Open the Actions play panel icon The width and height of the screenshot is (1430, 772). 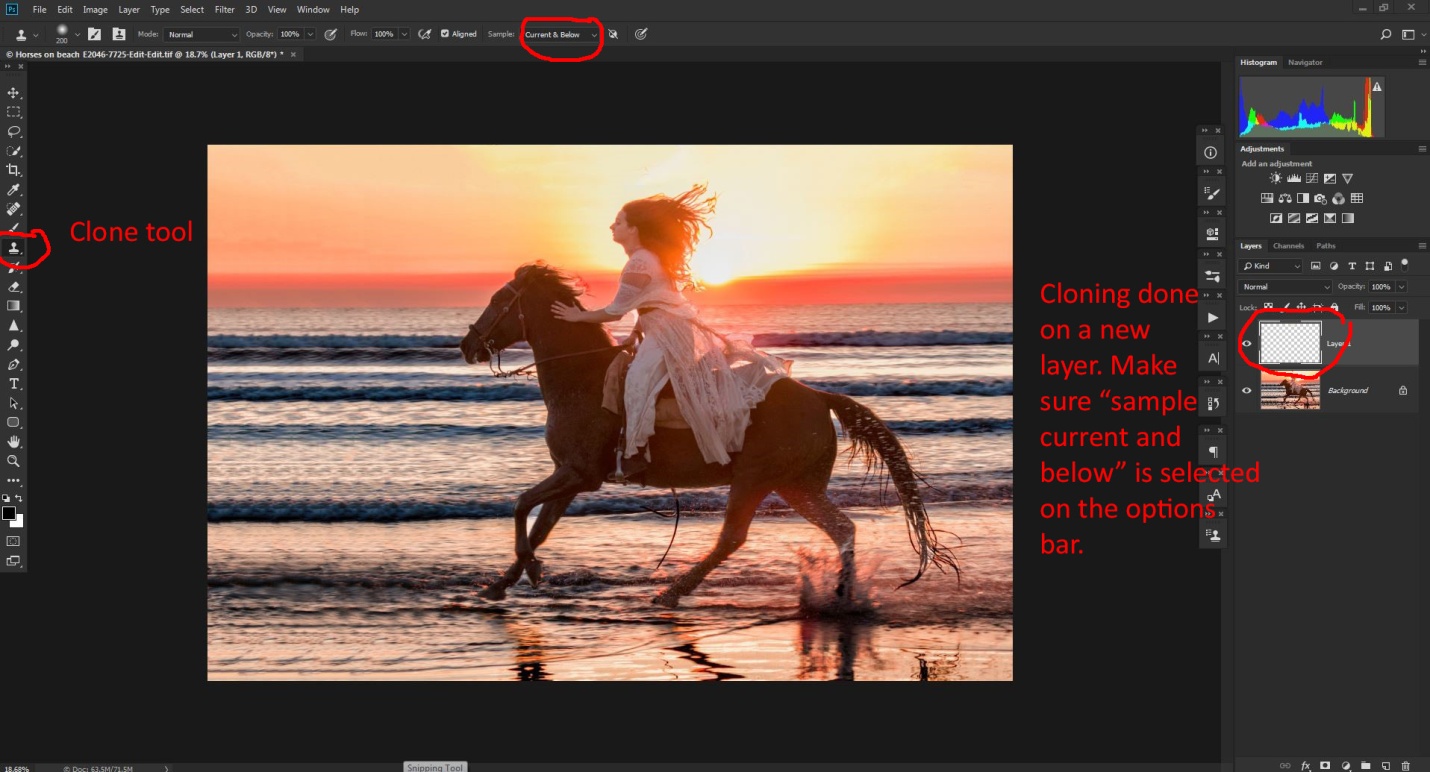[1211, 317]
